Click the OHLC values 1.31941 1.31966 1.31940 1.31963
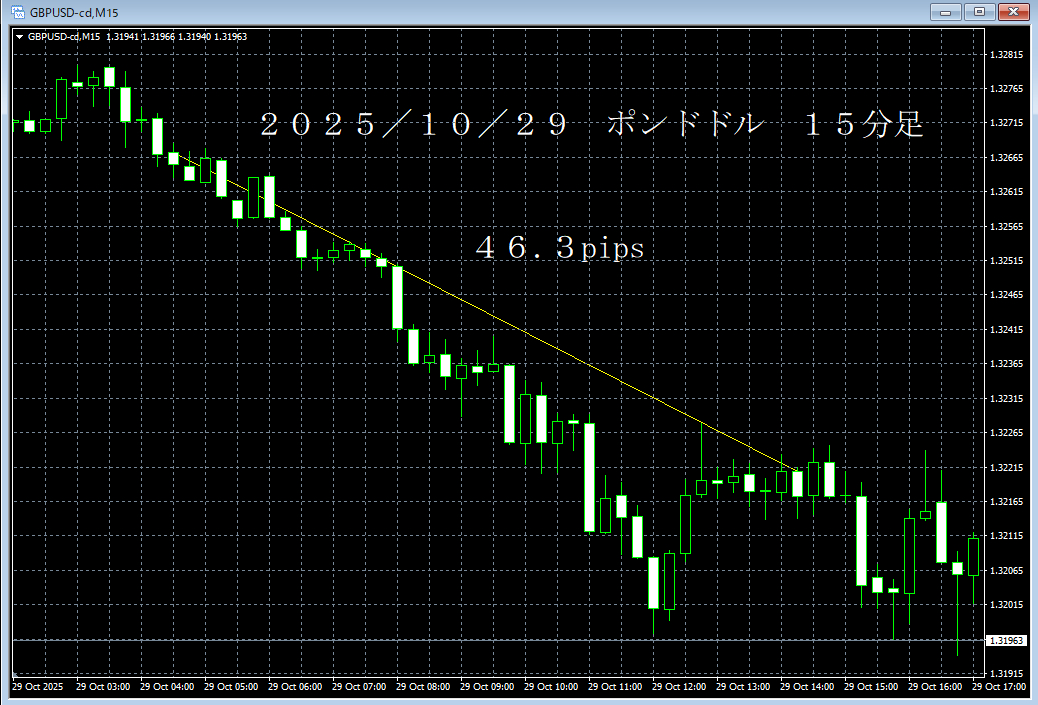This screenshot has width=1038, height=705. click(177, 37)
